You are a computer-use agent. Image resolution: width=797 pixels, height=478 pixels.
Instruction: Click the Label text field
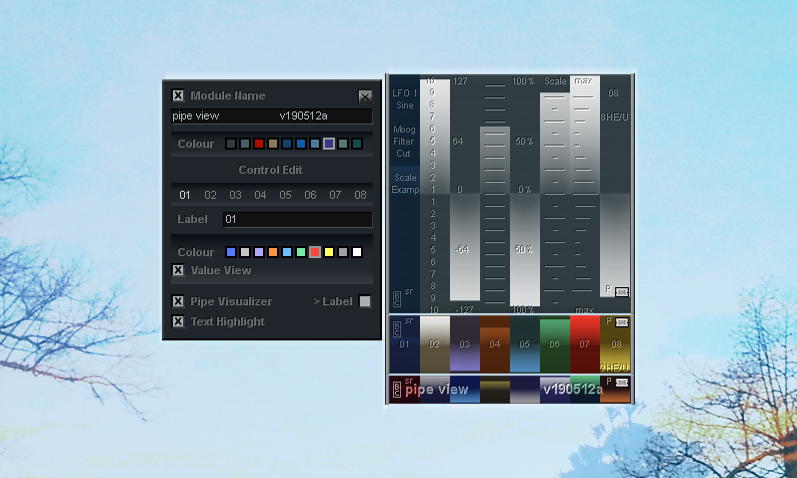pyautogui.click(x=296, y=219)
